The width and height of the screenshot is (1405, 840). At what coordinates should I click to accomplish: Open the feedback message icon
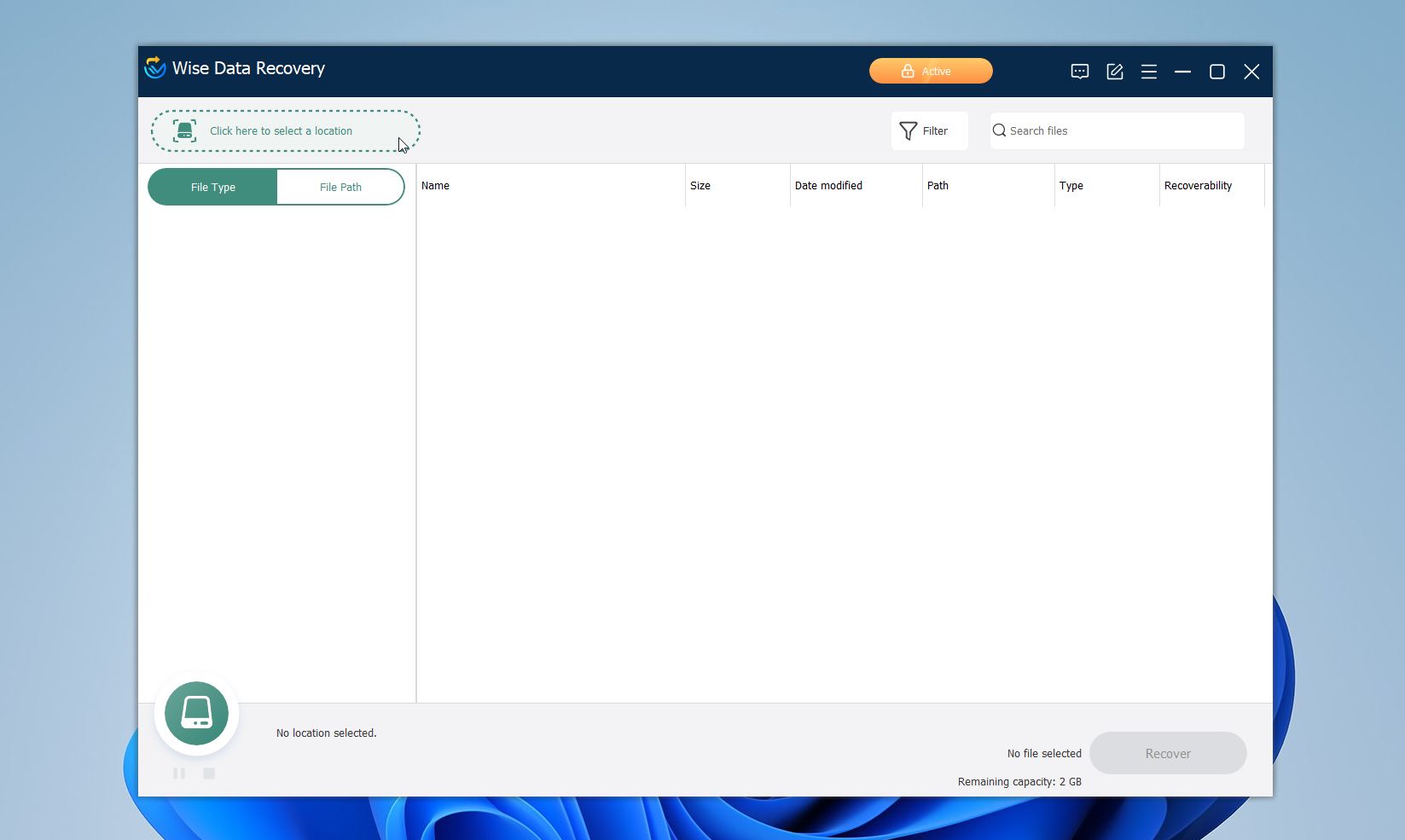tap(1078, 72)
